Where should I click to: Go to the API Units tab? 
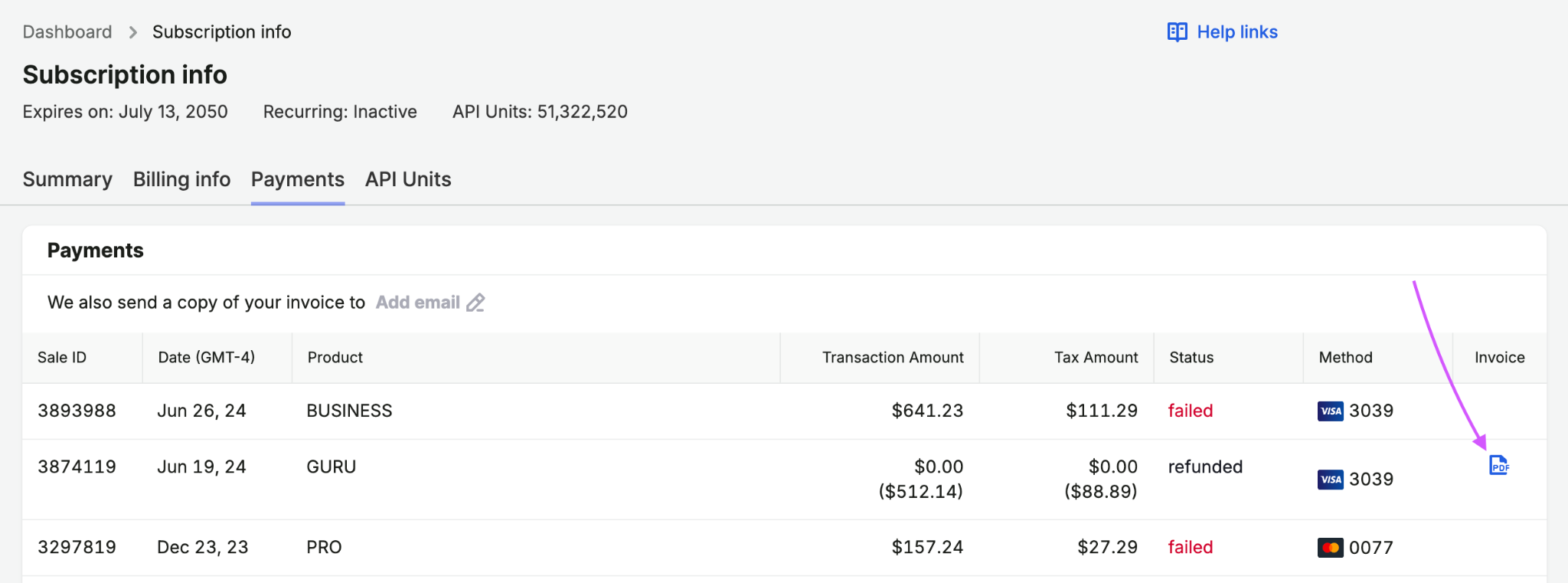pos(408,179)
